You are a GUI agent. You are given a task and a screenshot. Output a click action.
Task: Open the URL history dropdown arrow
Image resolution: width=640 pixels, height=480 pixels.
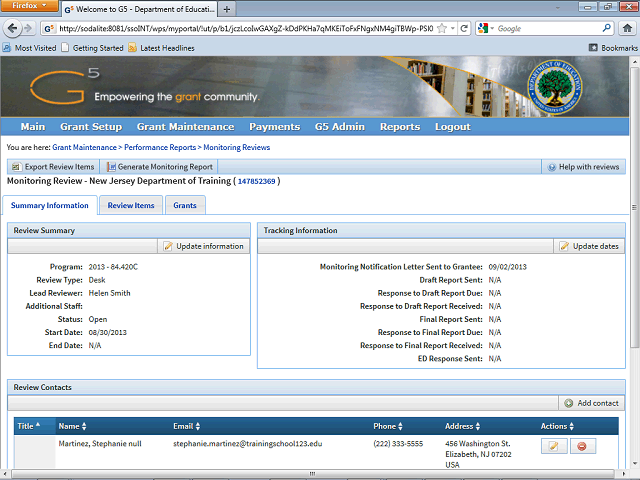click(x=453, y=28)
